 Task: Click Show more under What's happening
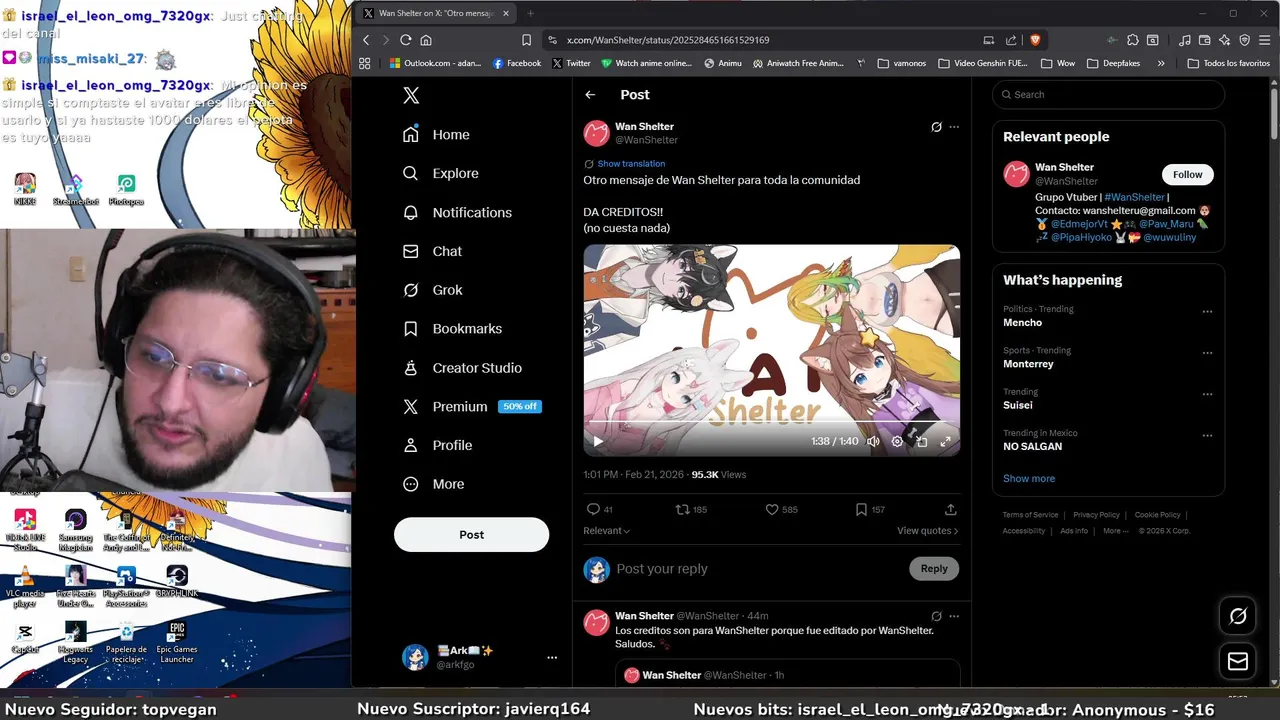click(1029, 479)
